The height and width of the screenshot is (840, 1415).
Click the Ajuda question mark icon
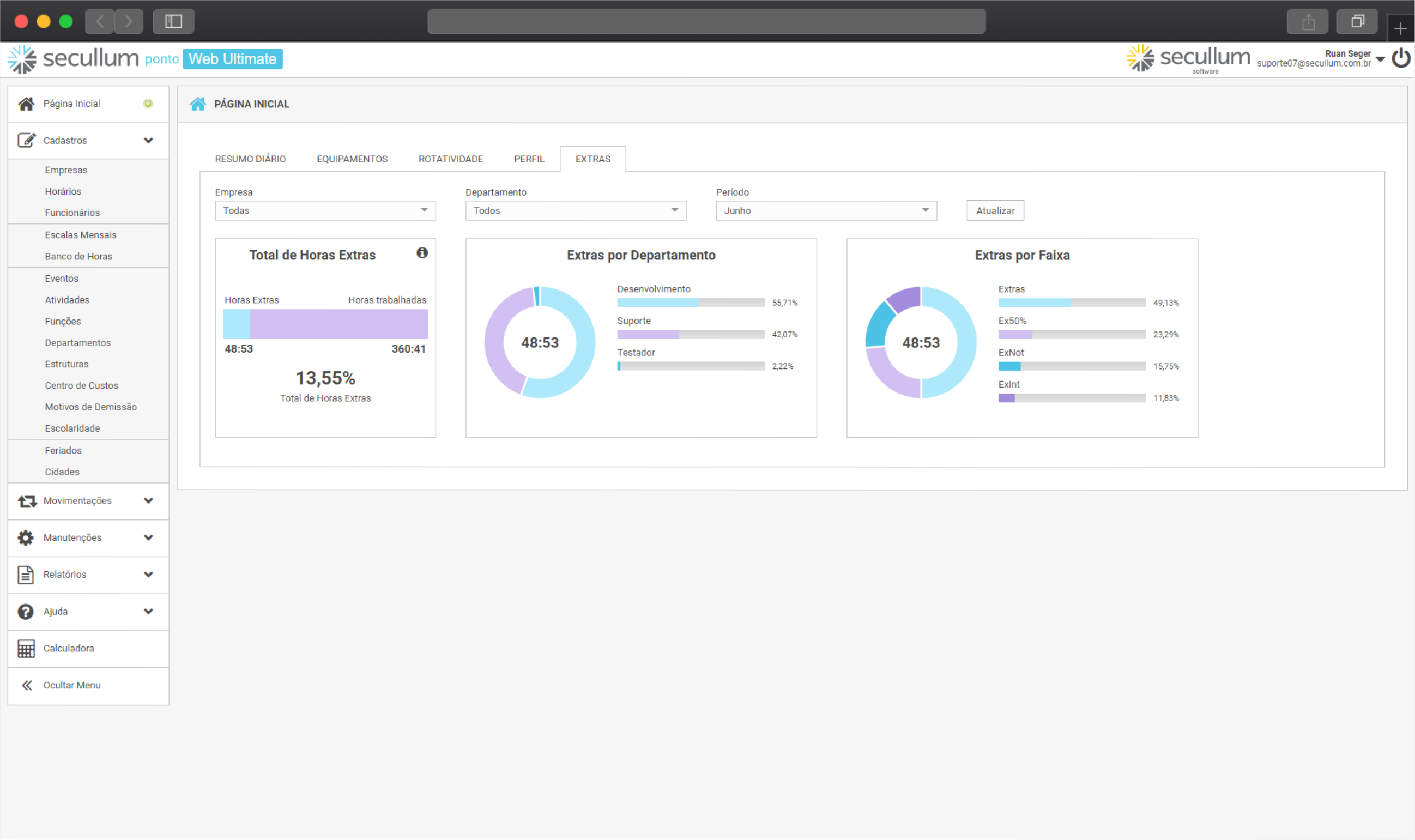[26, 611]
